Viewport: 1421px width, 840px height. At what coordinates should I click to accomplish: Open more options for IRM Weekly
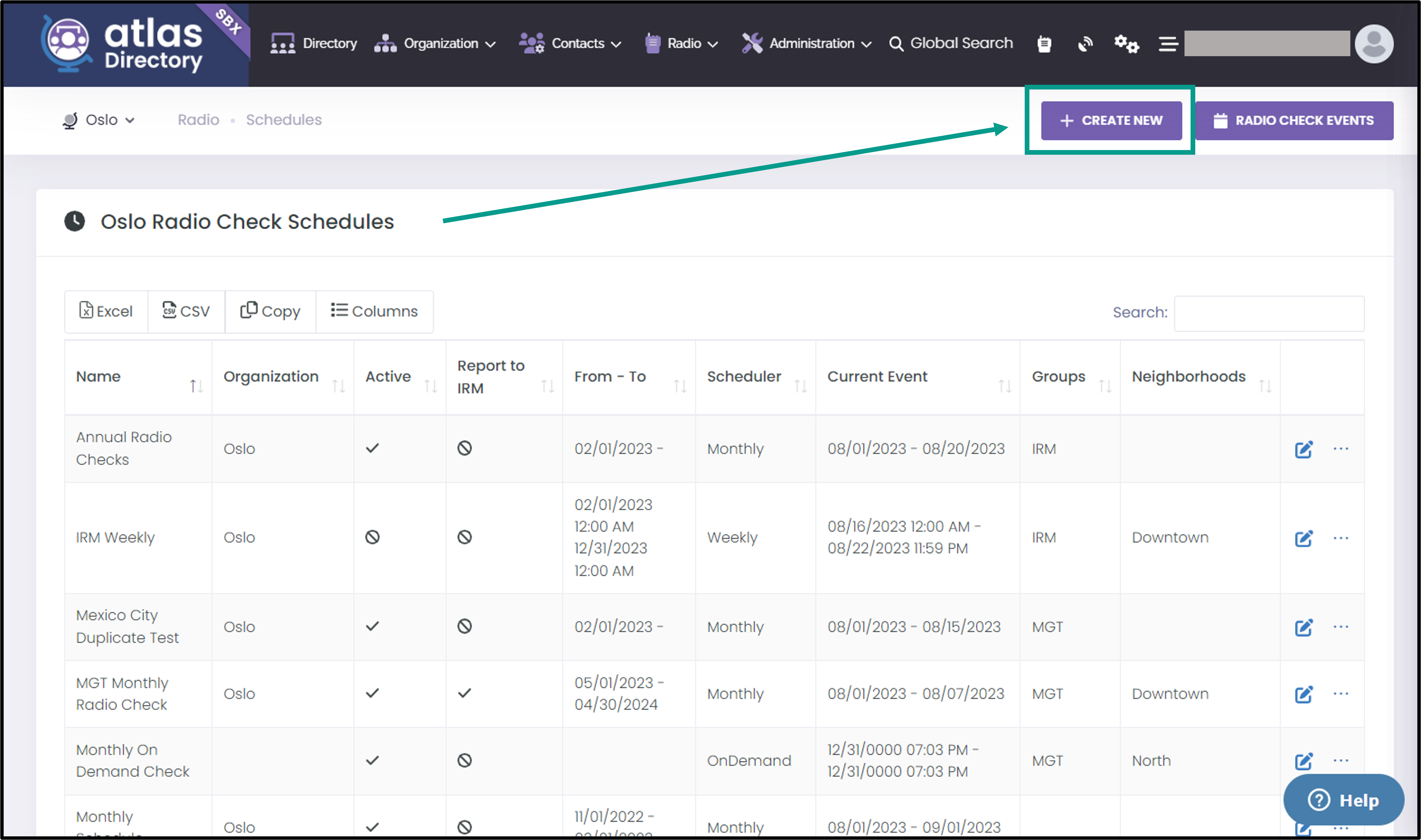click(1341, 538)
